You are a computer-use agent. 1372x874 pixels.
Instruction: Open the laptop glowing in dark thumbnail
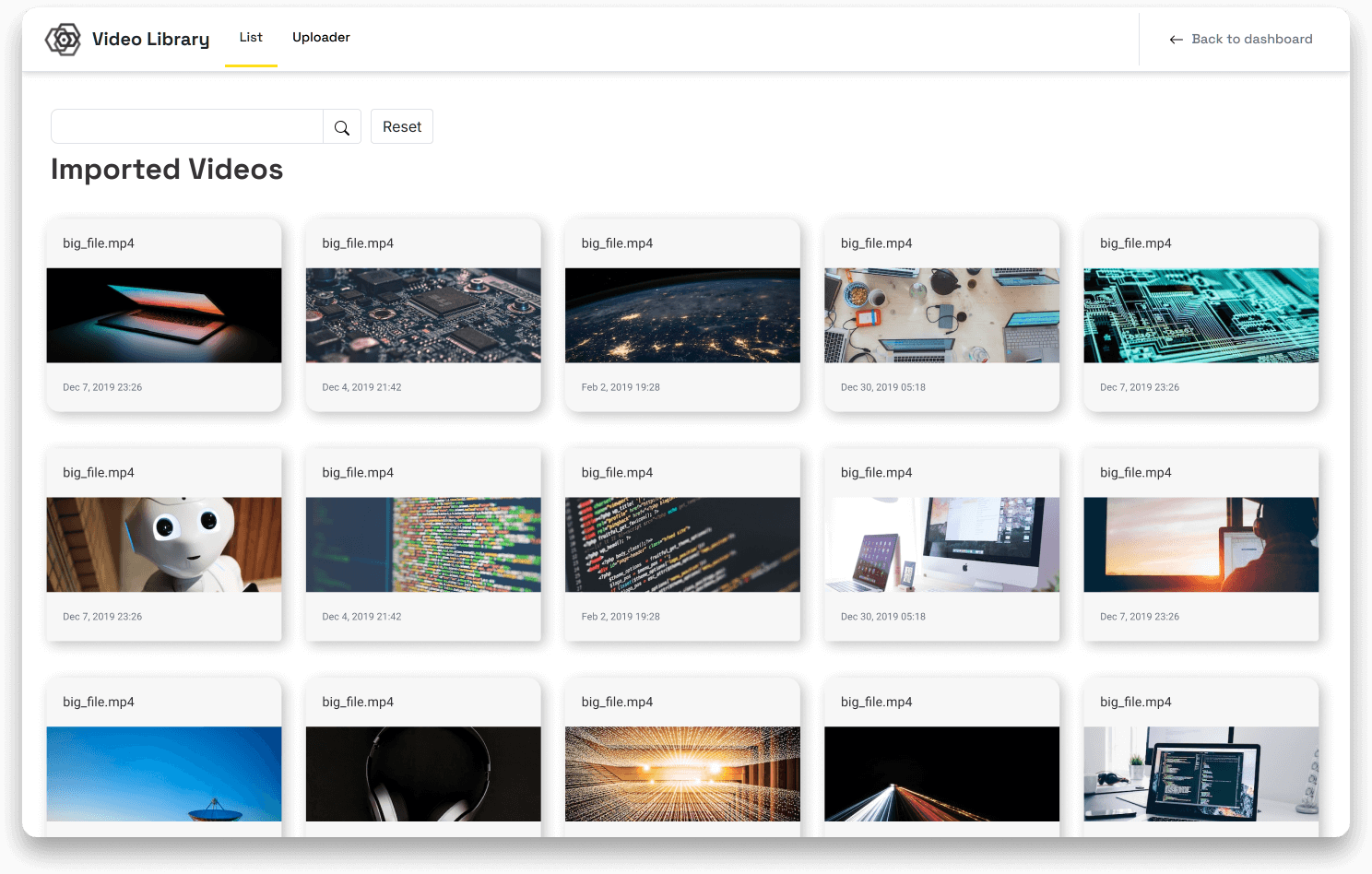pyautogui.click(x=163, y=314)
